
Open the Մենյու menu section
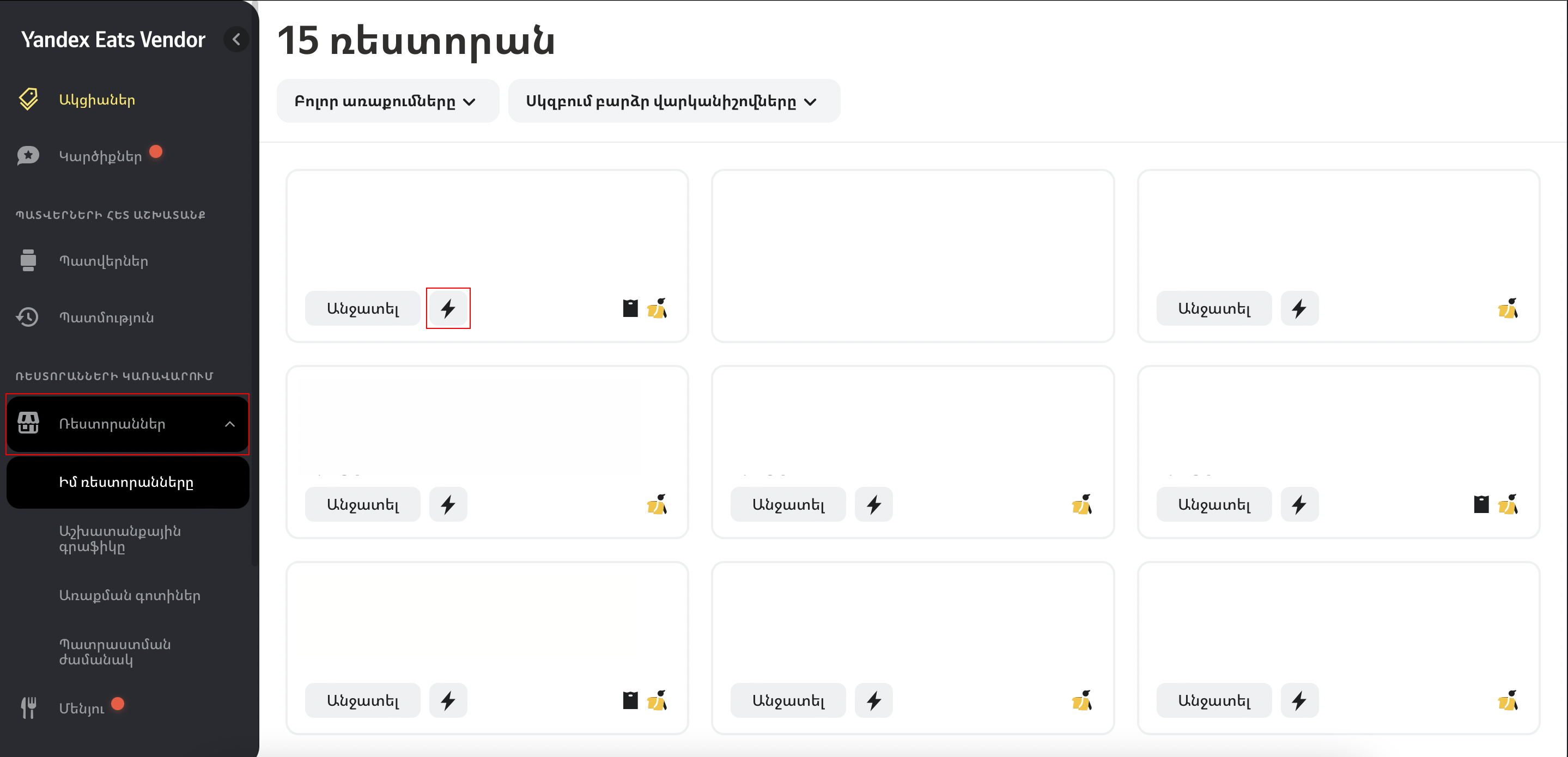[x=82, y=709]
